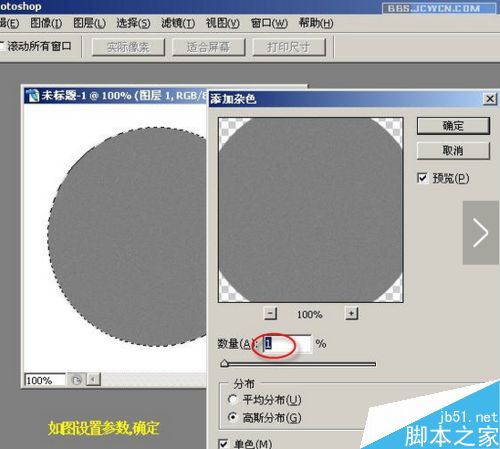Zoom in the preview with plus button
This screenshot has width=500, height=449.
click(351, 313)
